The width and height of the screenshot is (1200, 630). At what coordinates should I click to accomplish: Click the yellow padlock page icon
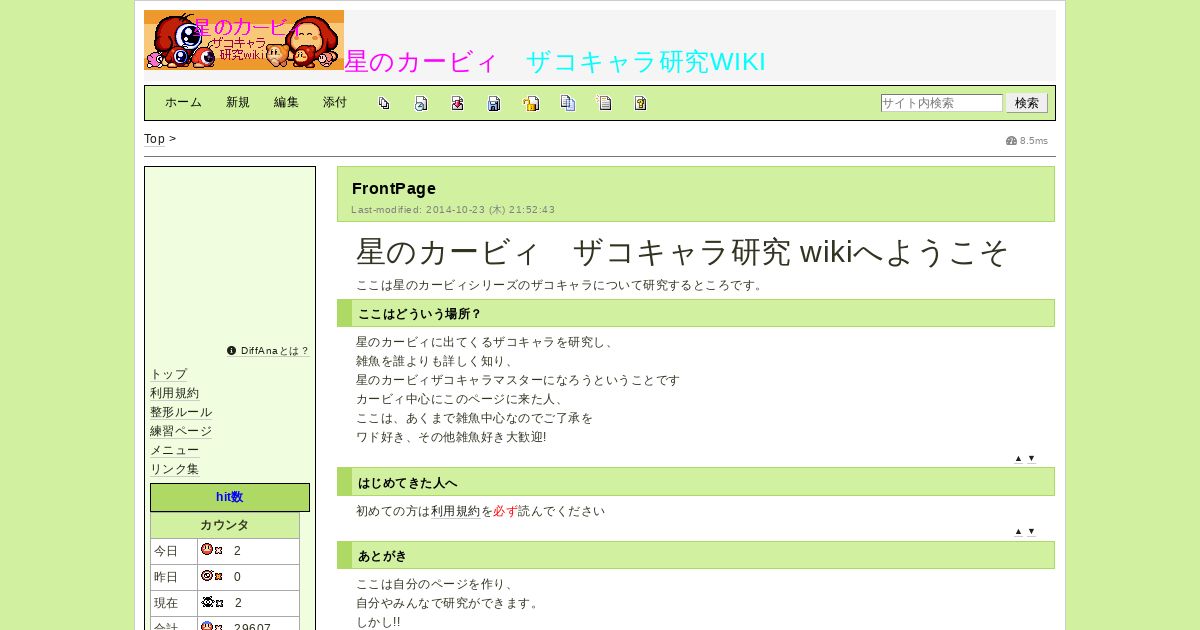coord(531,103)
